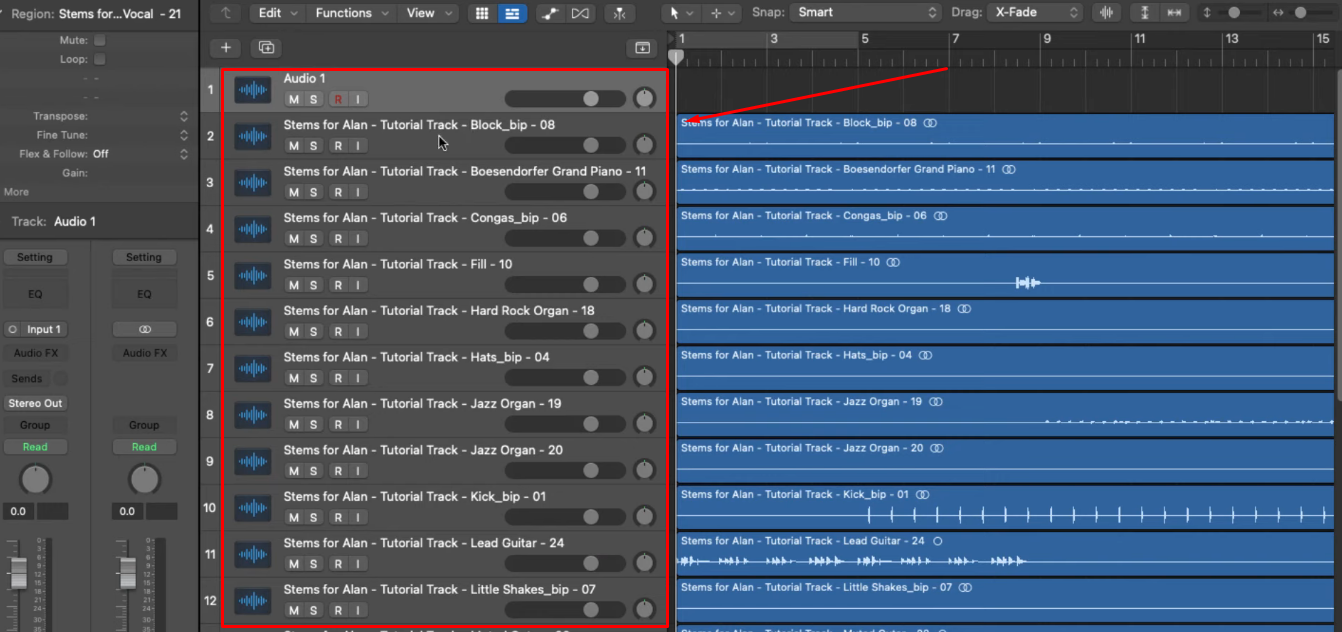Toggle the Catch Playhead icon
This screenshot has width=1342, height=632.
tap(620, 13)
